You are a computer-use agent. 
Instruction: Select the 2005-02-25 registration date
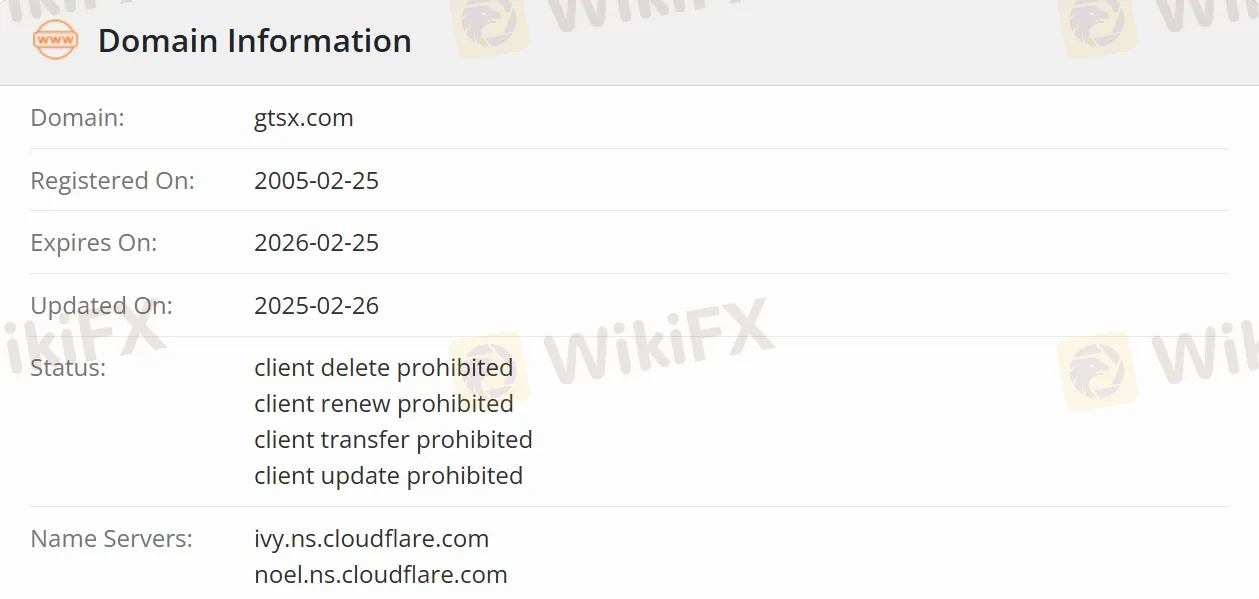[316, 181]
